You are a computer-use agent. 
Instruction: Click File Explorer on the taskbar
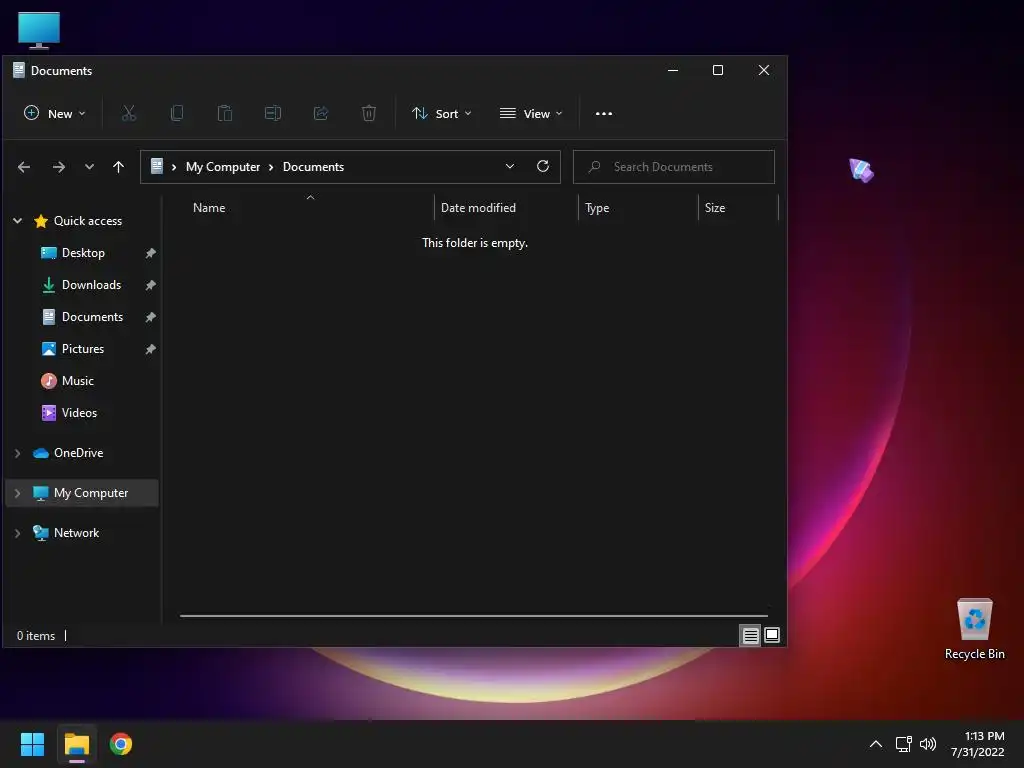76,744
